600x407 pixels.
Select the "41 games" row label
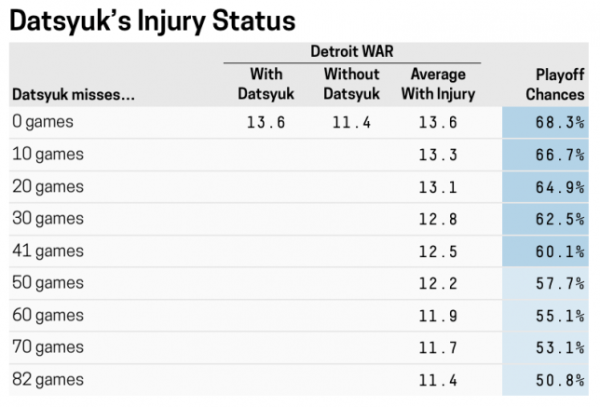pyautogui.click(x=49, y=251)
